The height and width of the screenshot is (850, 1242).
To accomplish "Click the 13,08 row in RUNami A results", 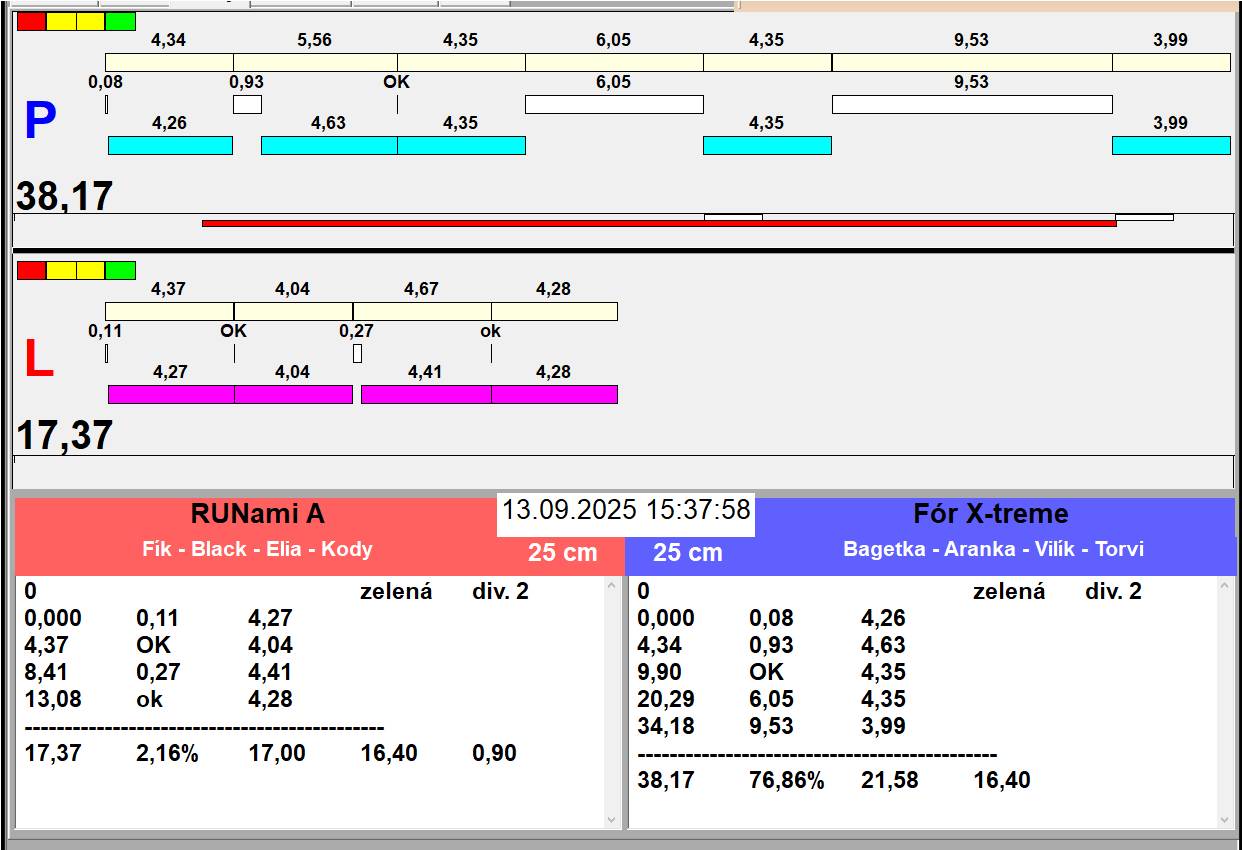I will click(x=159, y=699).
